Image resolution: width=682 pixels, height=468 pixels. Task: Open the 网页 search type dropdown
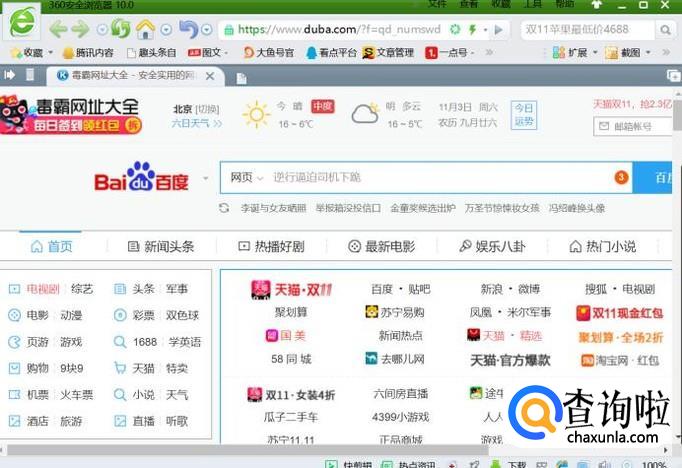point(247,177)
